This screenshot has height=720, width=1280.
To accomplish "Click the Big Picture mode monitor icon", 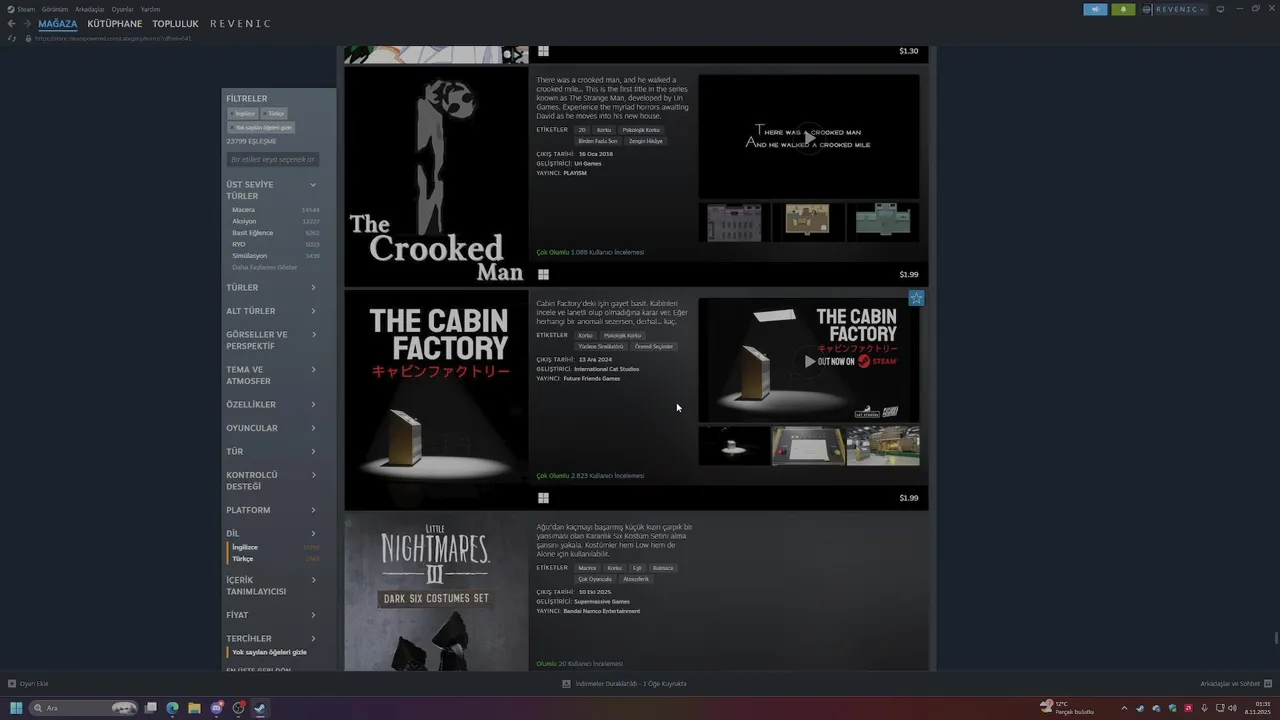I will point(1220,9).
